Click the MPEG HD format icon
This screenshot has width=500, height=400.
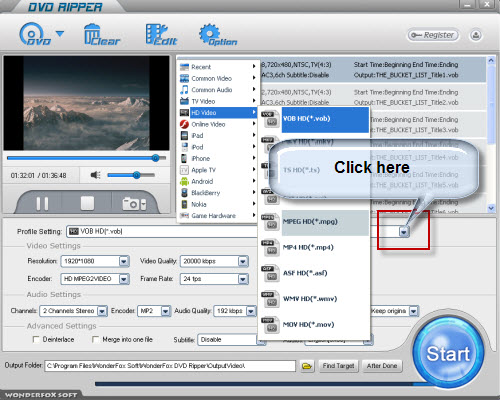pyautogui.click(x=270, y=222)
